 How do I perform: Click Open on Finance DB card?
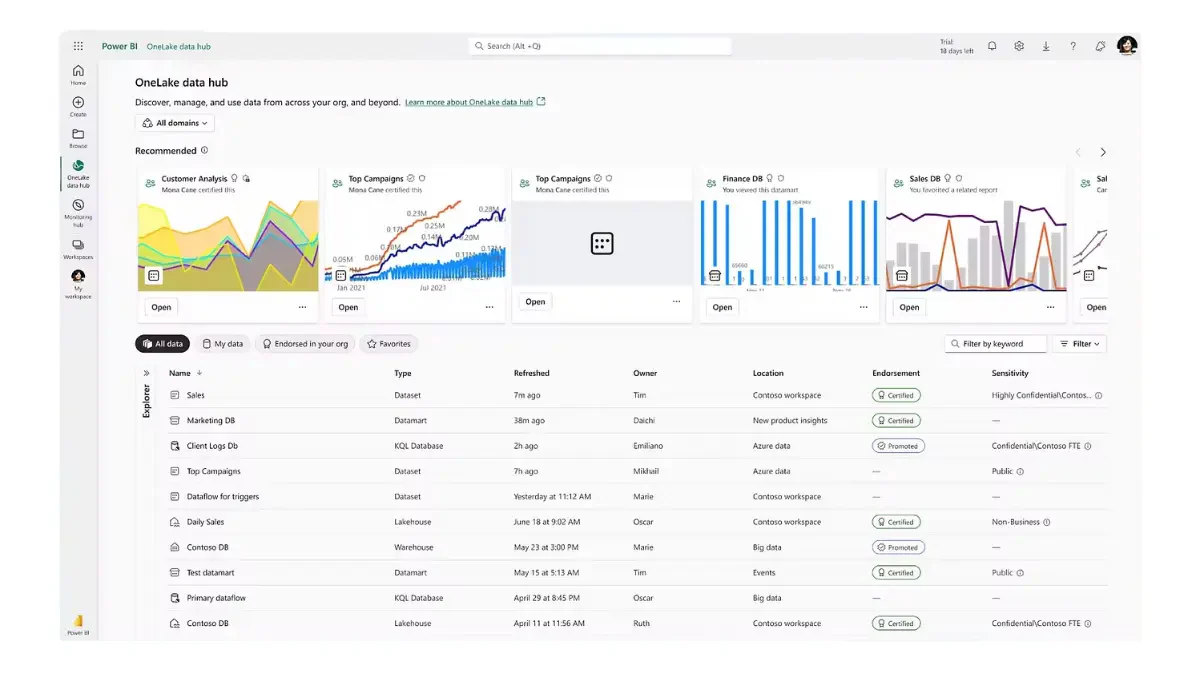pos(722,307)
